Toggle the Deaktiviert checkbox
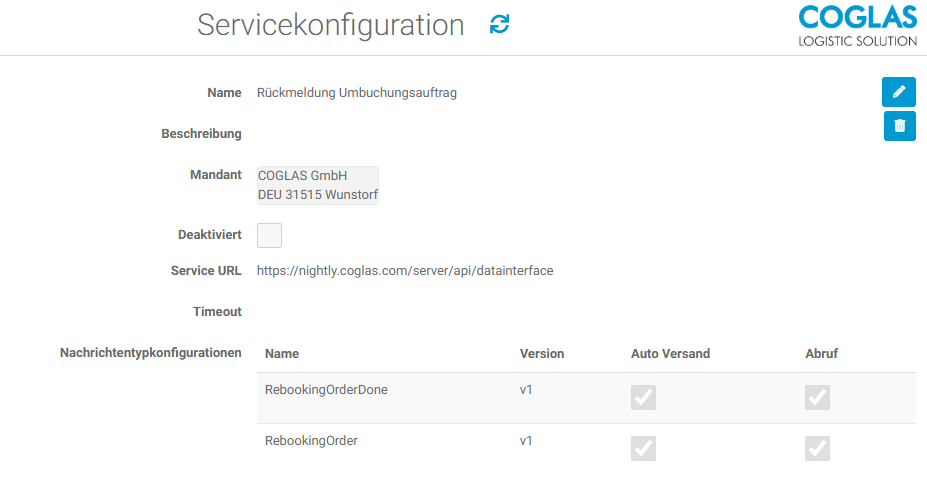Viewport: 927px width, 502px height. [x=269, y=235]
